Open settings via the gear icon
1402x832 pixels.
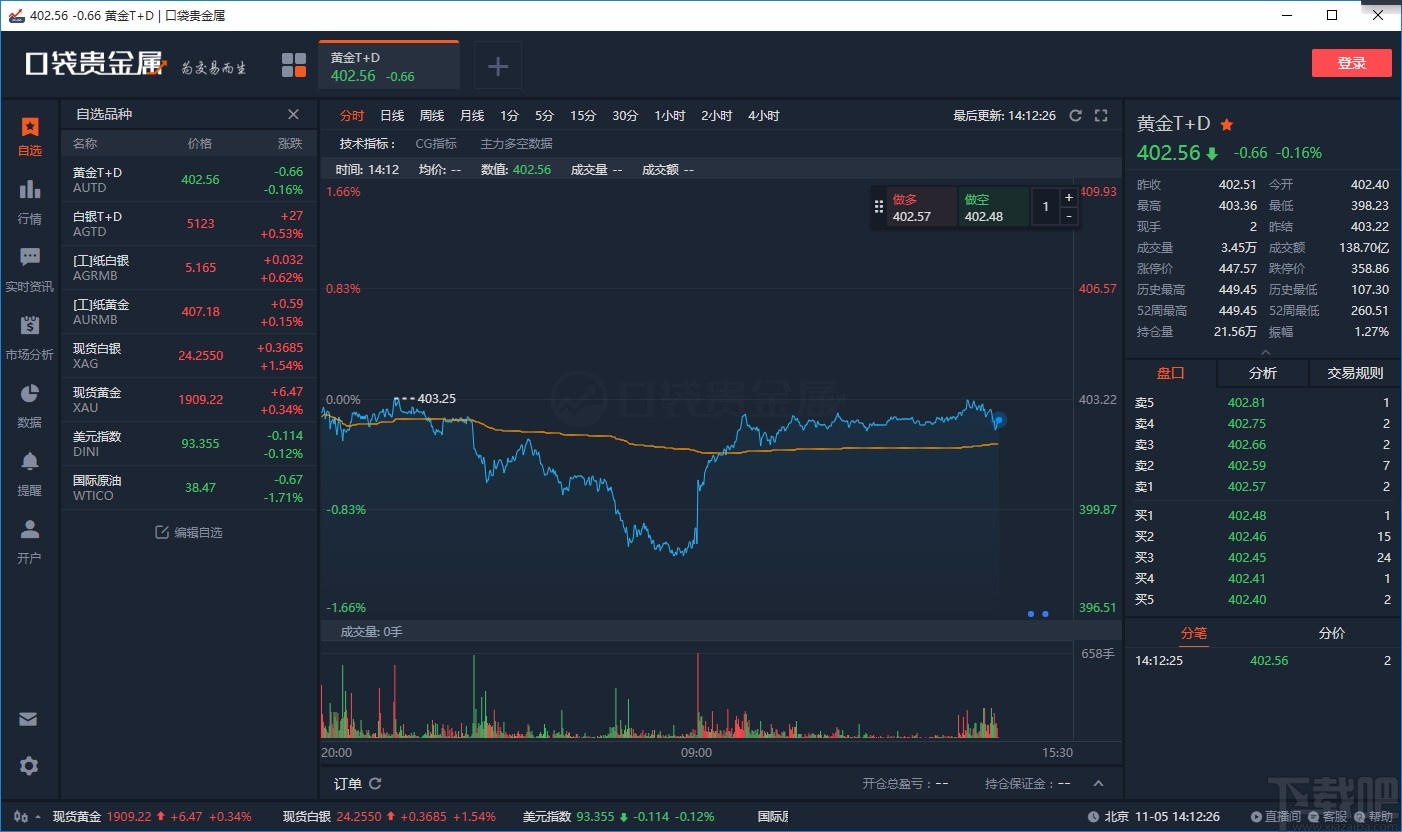tap(29, 766)
